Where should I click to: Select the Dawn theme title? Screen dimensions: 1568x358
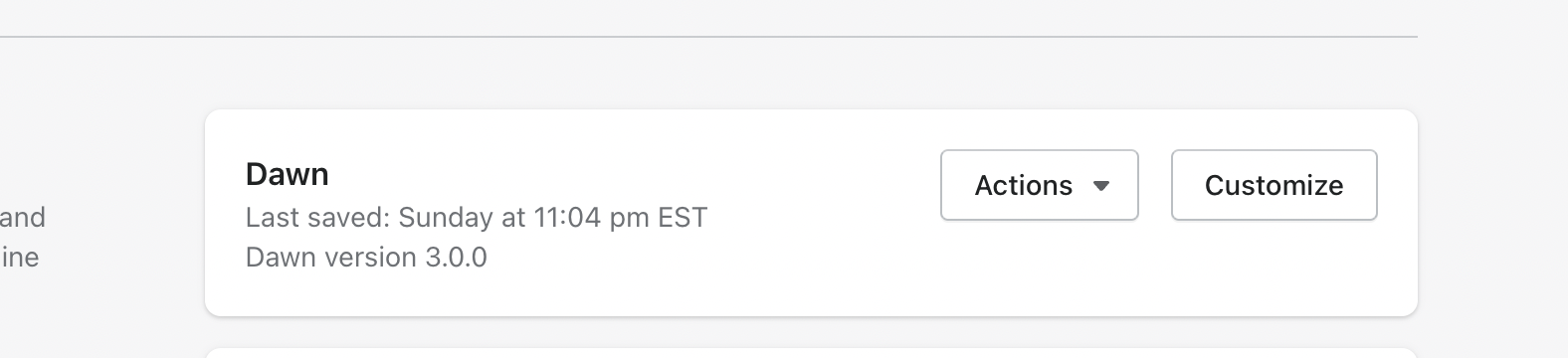point(288,174)
